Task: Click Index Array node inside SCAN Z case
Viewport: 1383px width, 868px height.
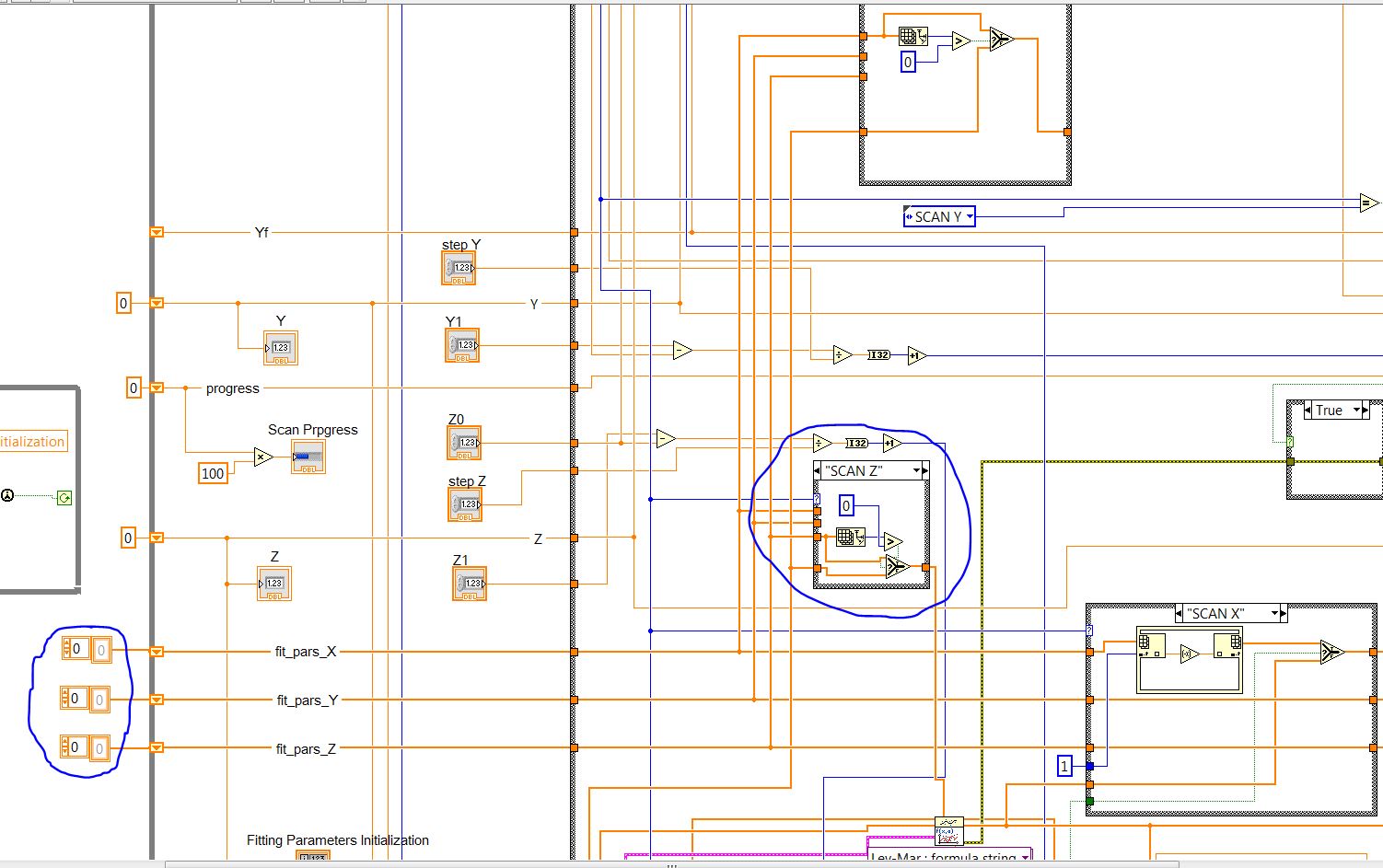Action: (x=851, y=537)
